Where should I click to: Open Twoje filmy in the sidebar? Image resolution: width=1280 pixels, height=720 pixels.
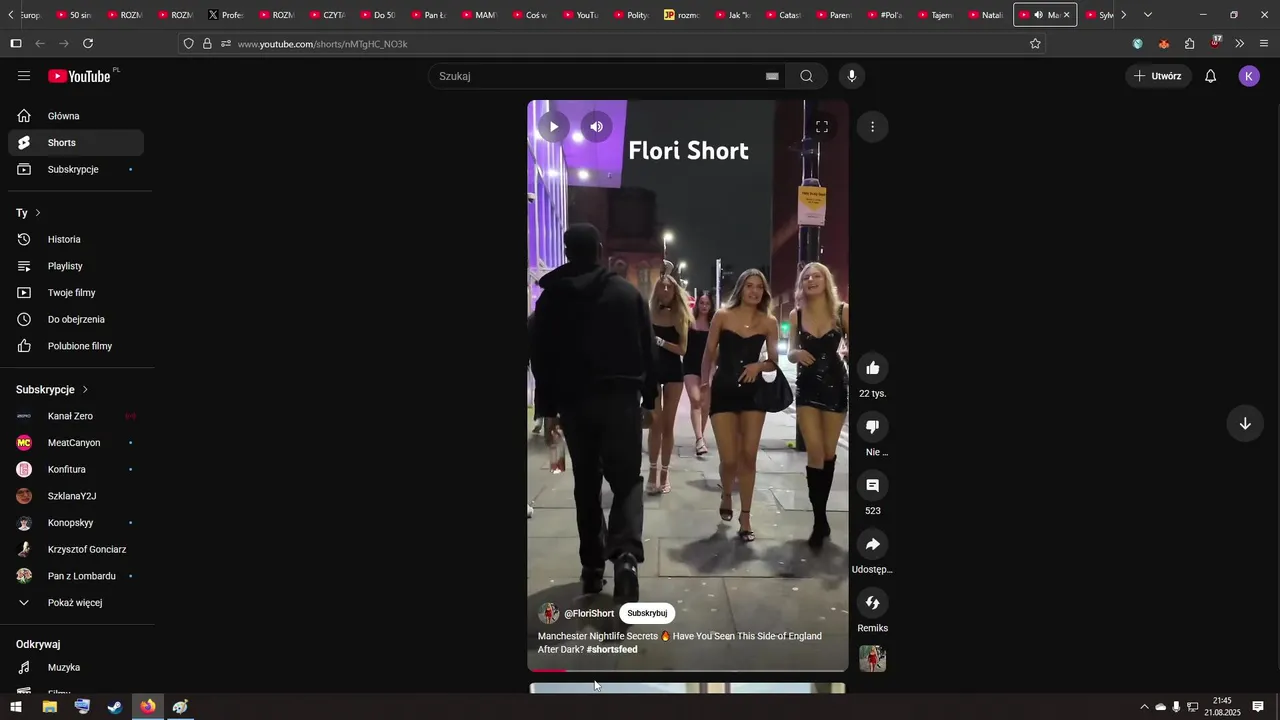76,293
